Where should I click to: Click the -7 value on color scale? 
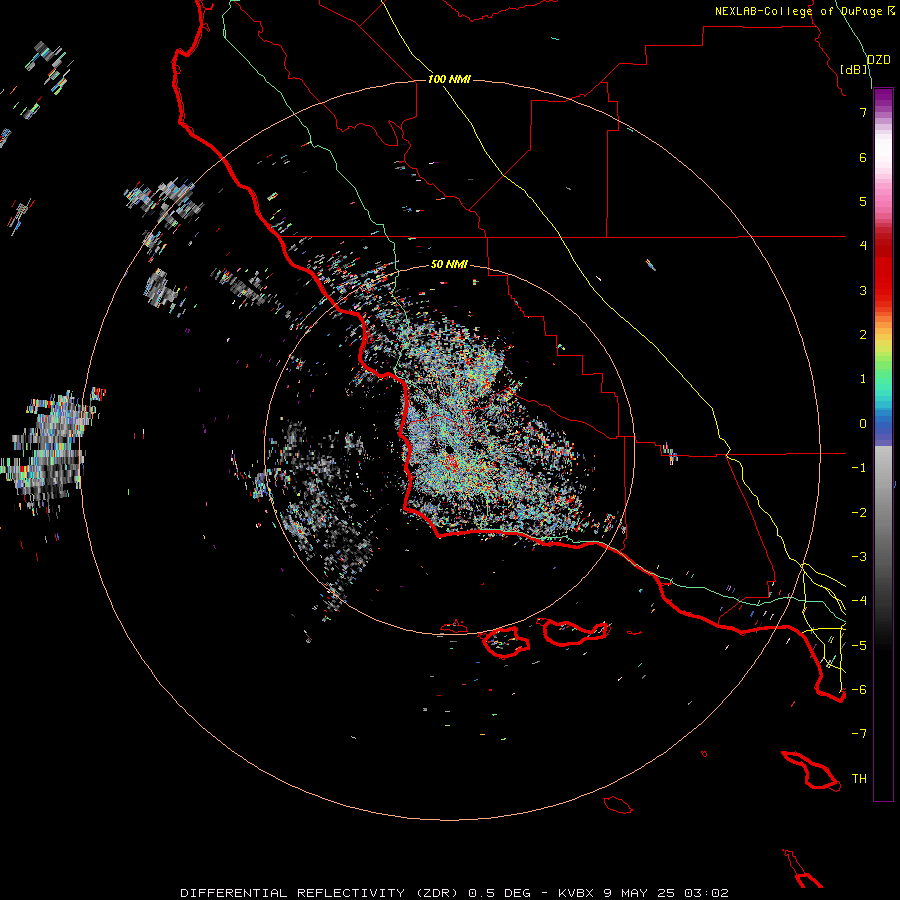pos(859,734)
